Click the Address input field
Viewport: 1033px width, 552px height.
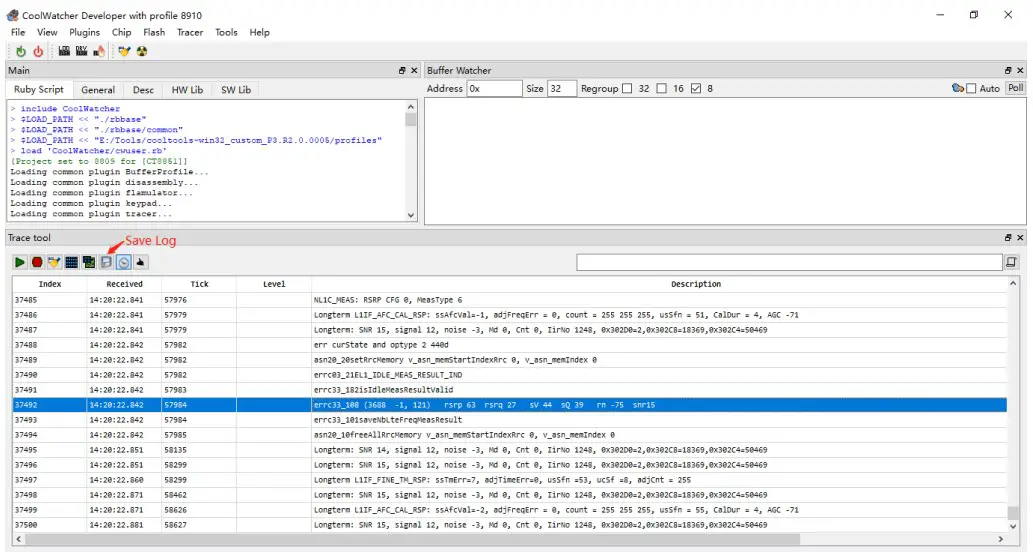click(494, 89)
